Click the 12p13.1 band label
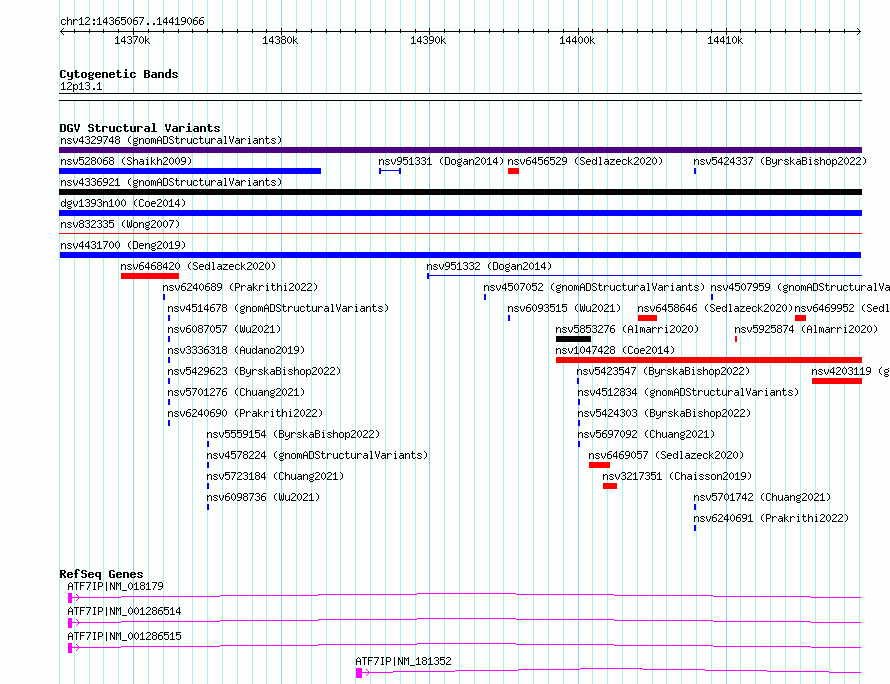This screenshot has height=684, width=890. point(81,86)
